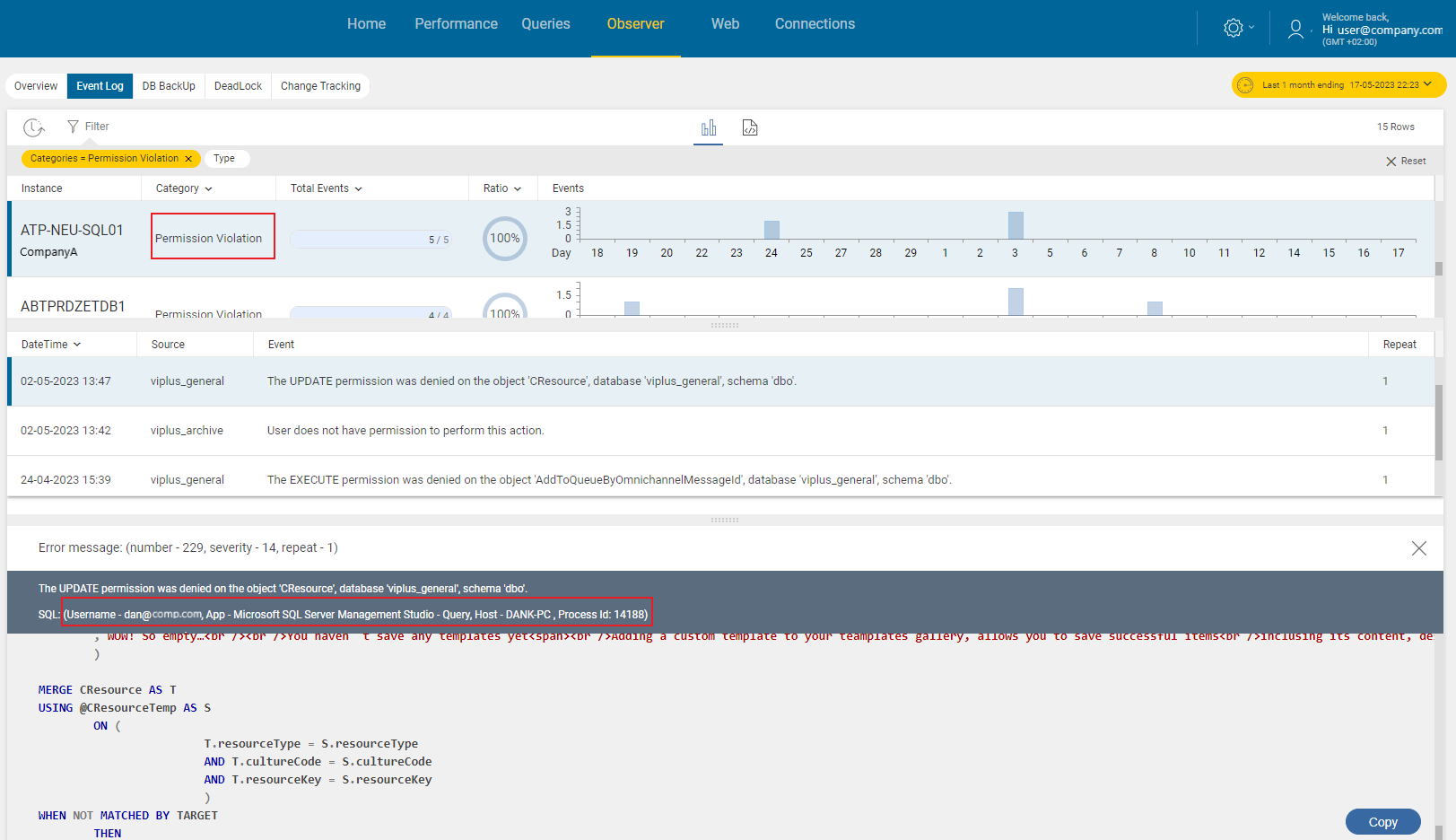The height and width of the screenshot is (840, 1456).
Task: Sort by the Category column header
Action: click(x=184, y=188)
